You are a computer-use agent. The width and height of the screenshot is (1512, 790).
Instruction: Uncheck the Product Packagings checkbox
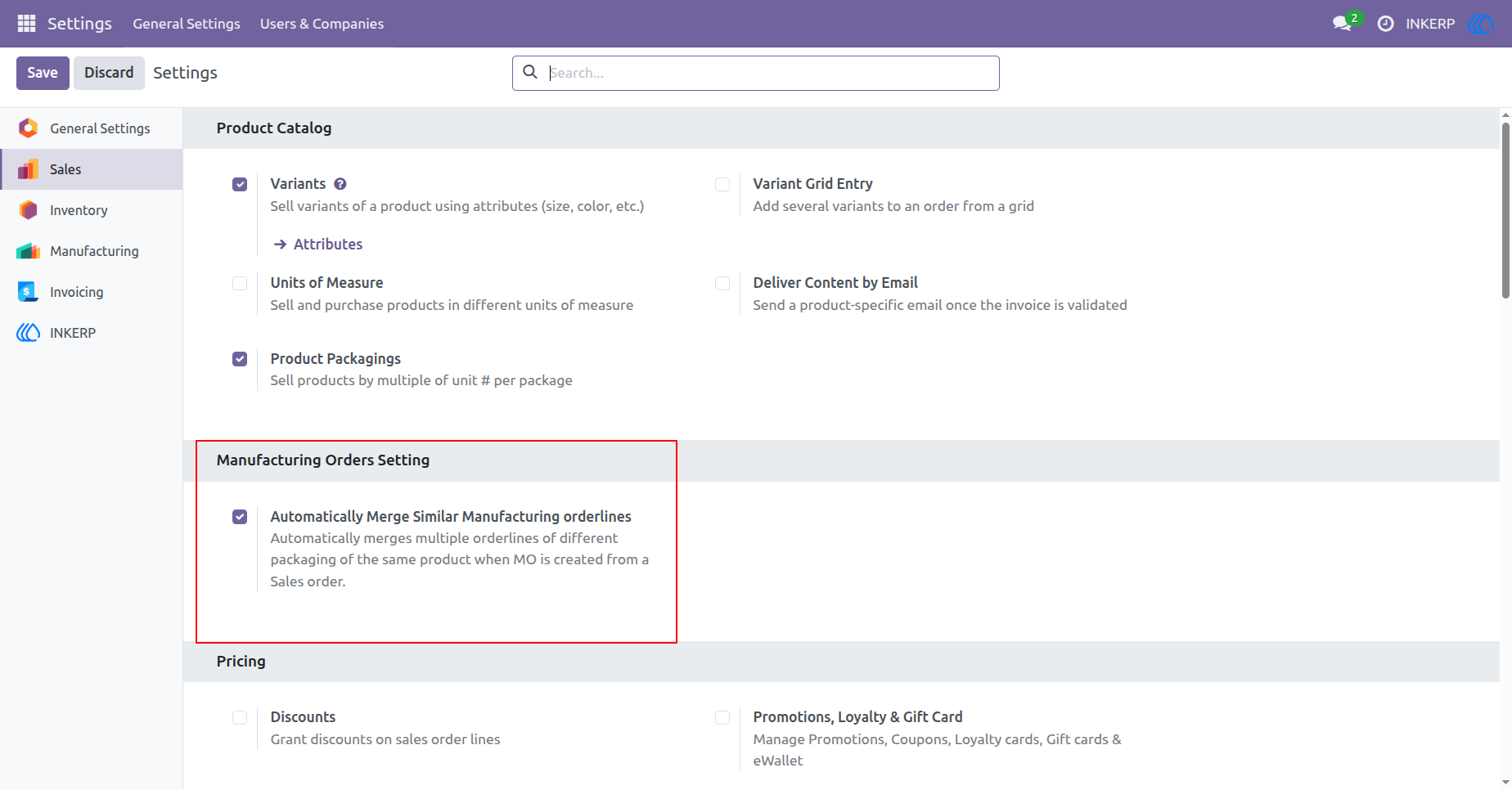pos(240,358)
